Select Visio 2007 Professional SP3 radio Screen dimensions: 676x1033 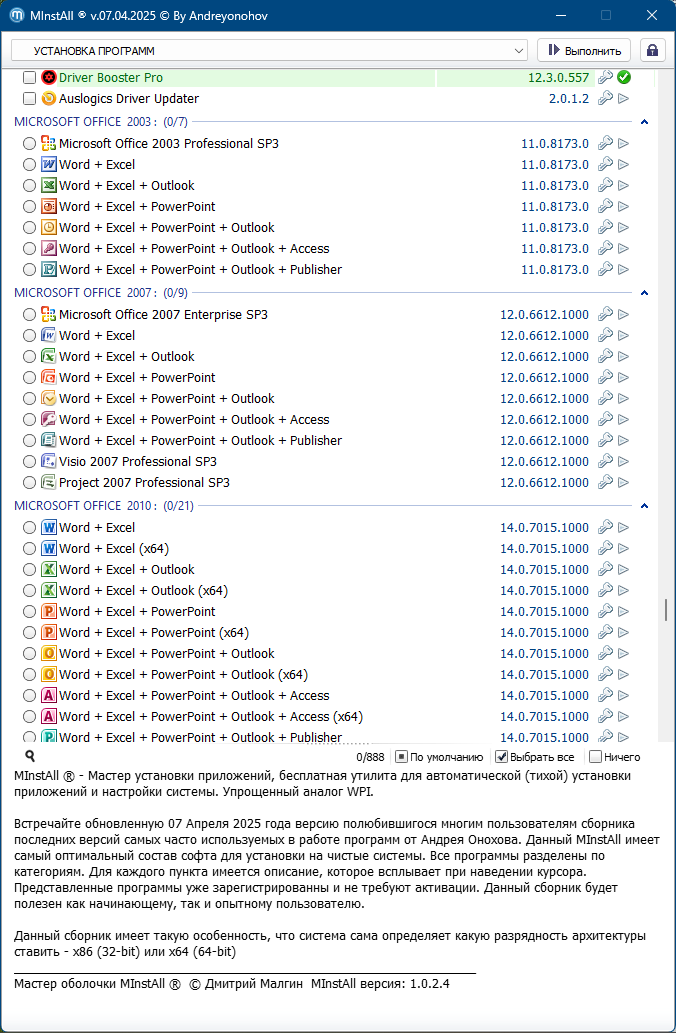tap(29, 462)
